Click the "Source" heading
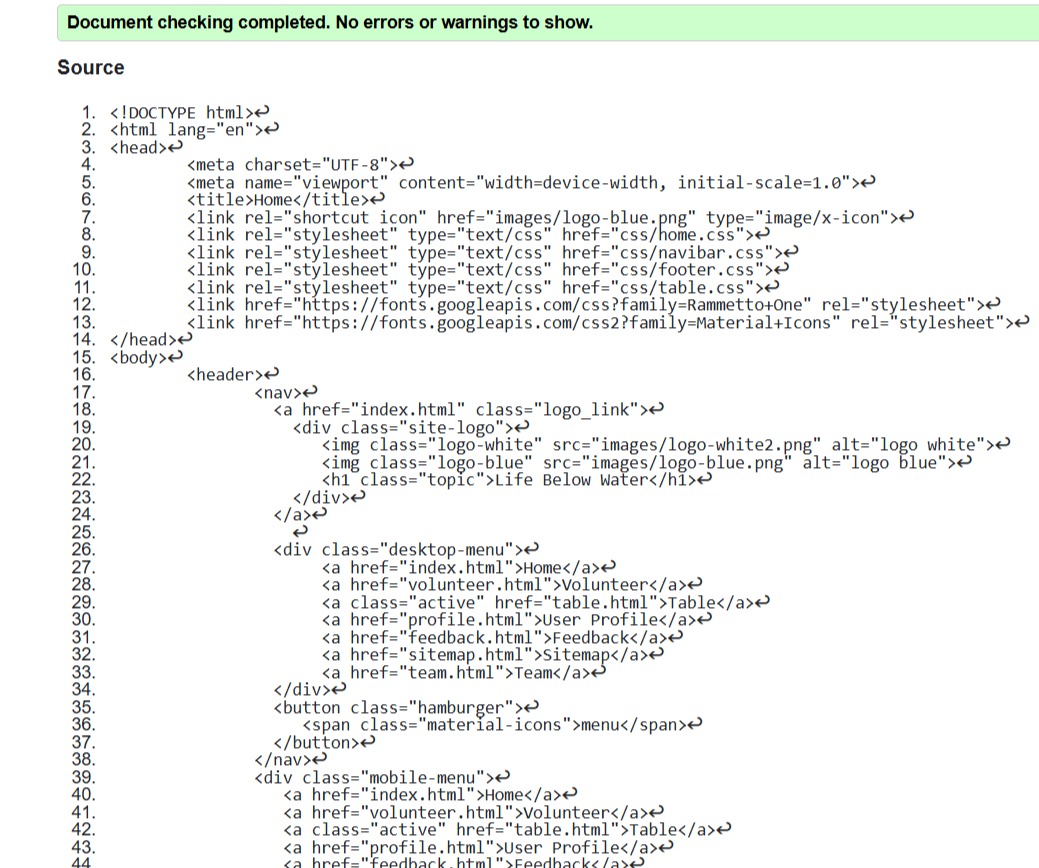 click(91, 68)
